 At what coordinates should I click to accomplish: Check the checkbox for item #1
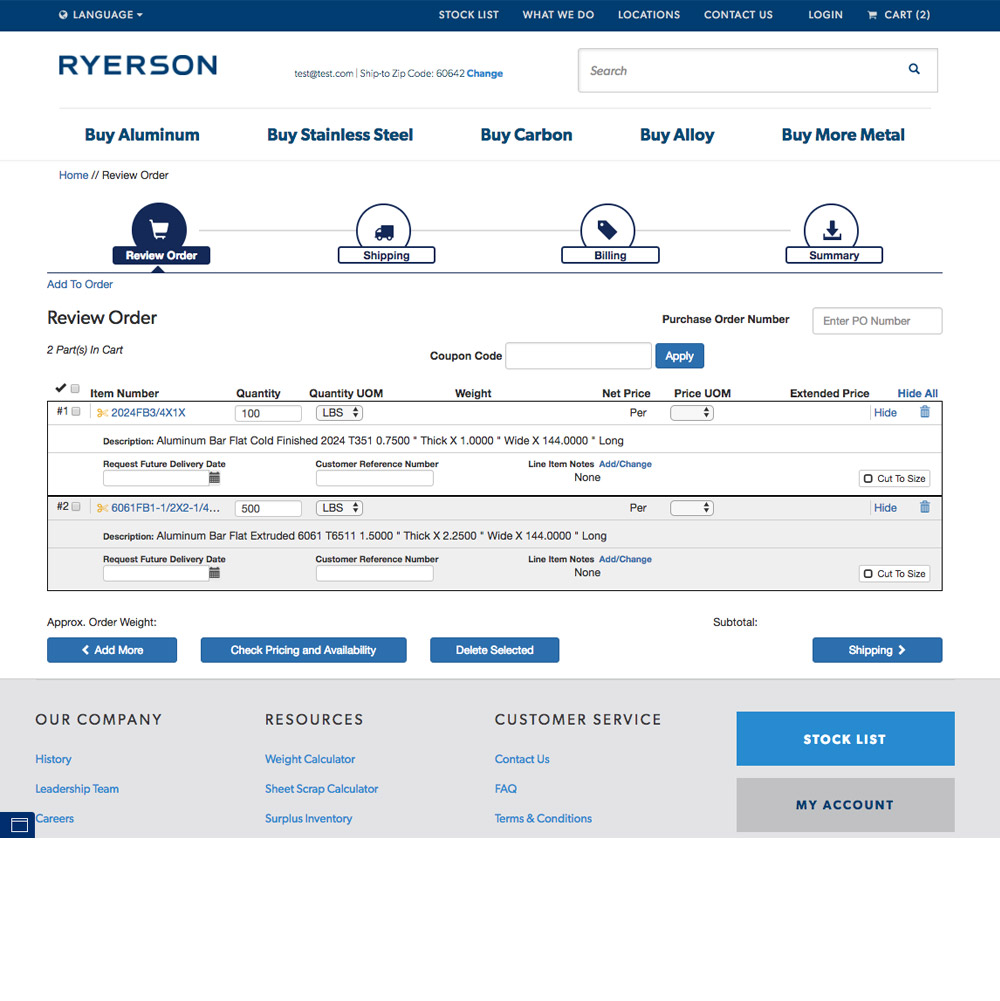(76, 412)
